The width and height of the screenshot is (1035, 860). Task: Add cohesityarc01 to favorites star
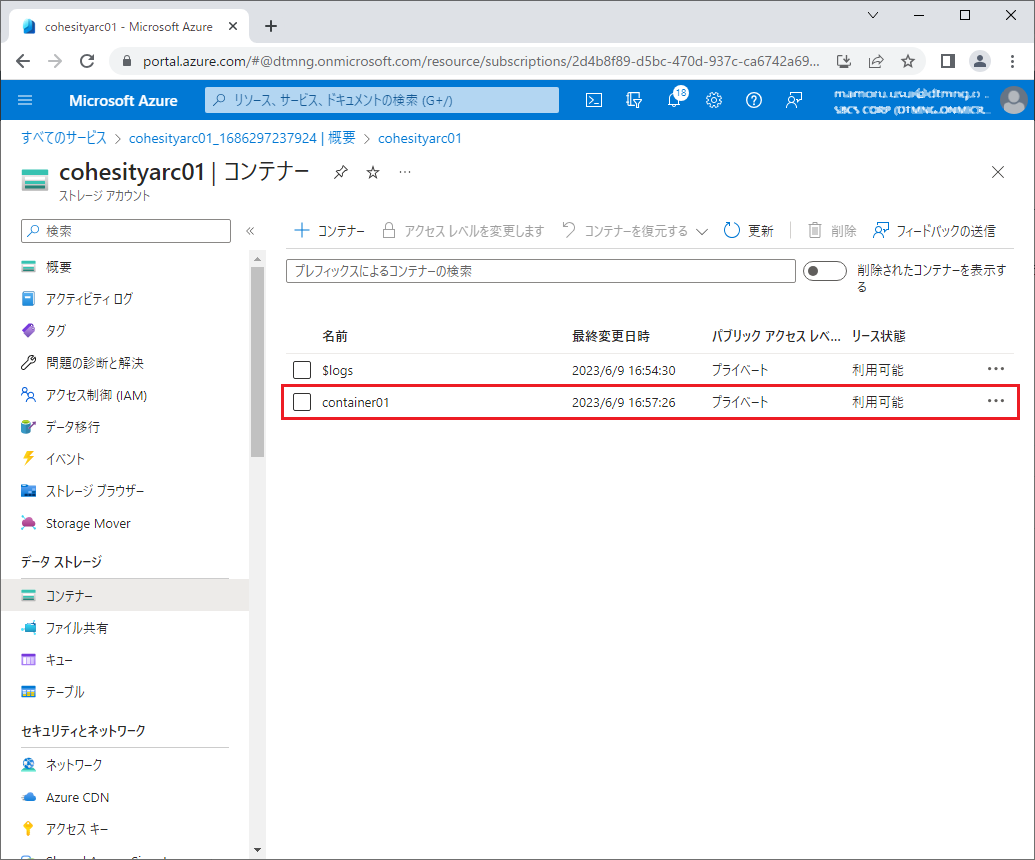click(373, 172)
